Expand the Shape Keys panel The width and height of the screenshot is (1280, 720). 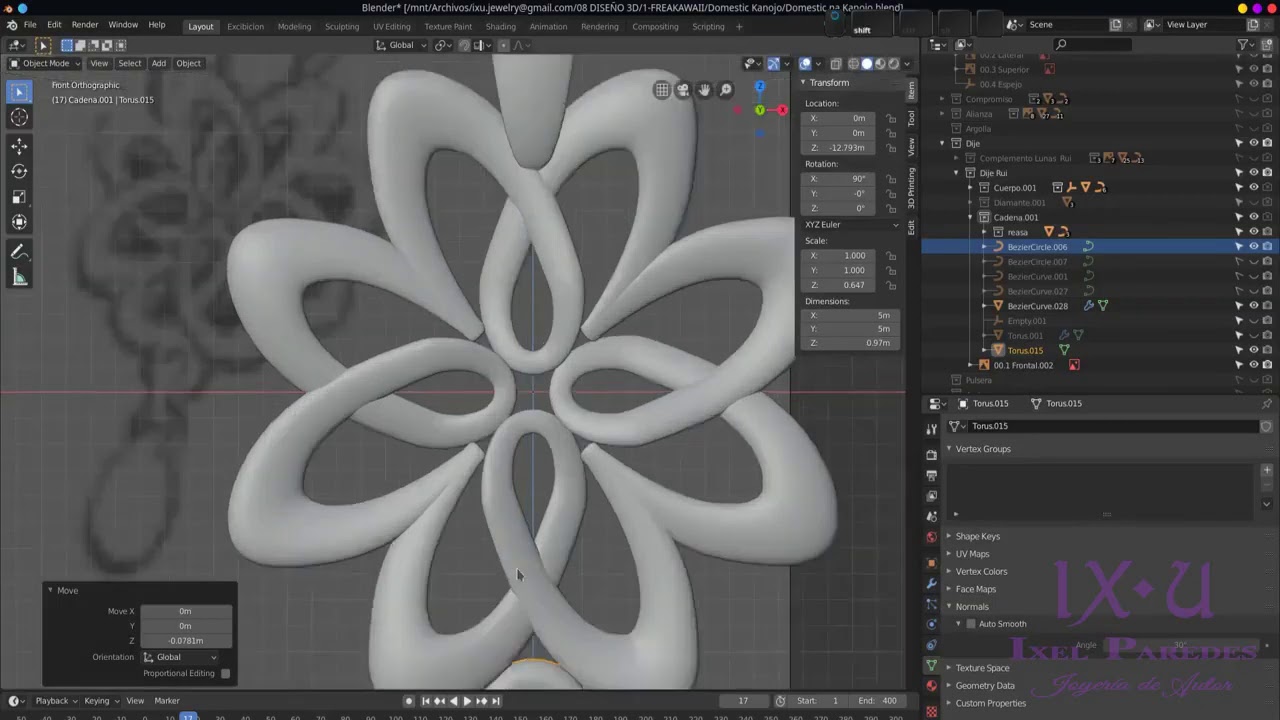tap(977, 536)
